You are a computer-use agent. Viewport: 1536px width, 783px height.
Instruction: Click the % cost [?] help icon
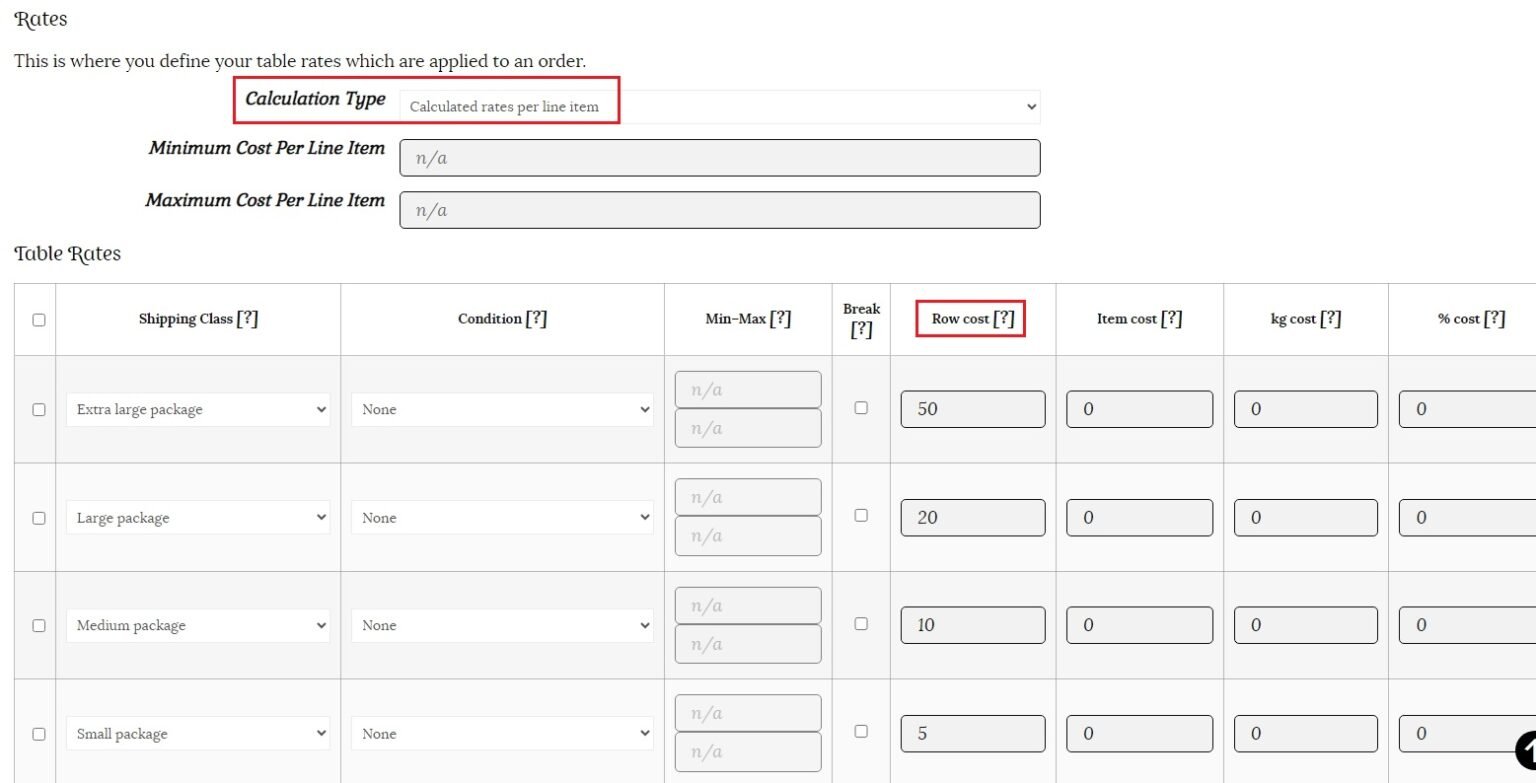(1494, 319)
